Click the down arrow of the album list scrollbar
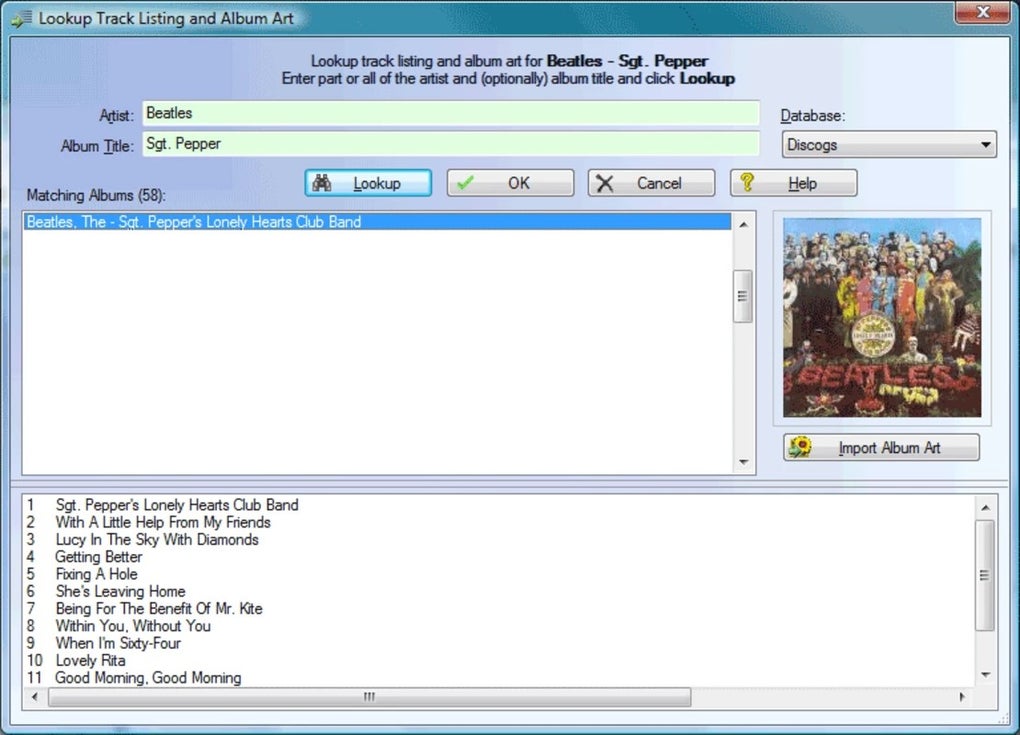Image resolution: width=1020 pixels, height=735 pixels. 742,462
